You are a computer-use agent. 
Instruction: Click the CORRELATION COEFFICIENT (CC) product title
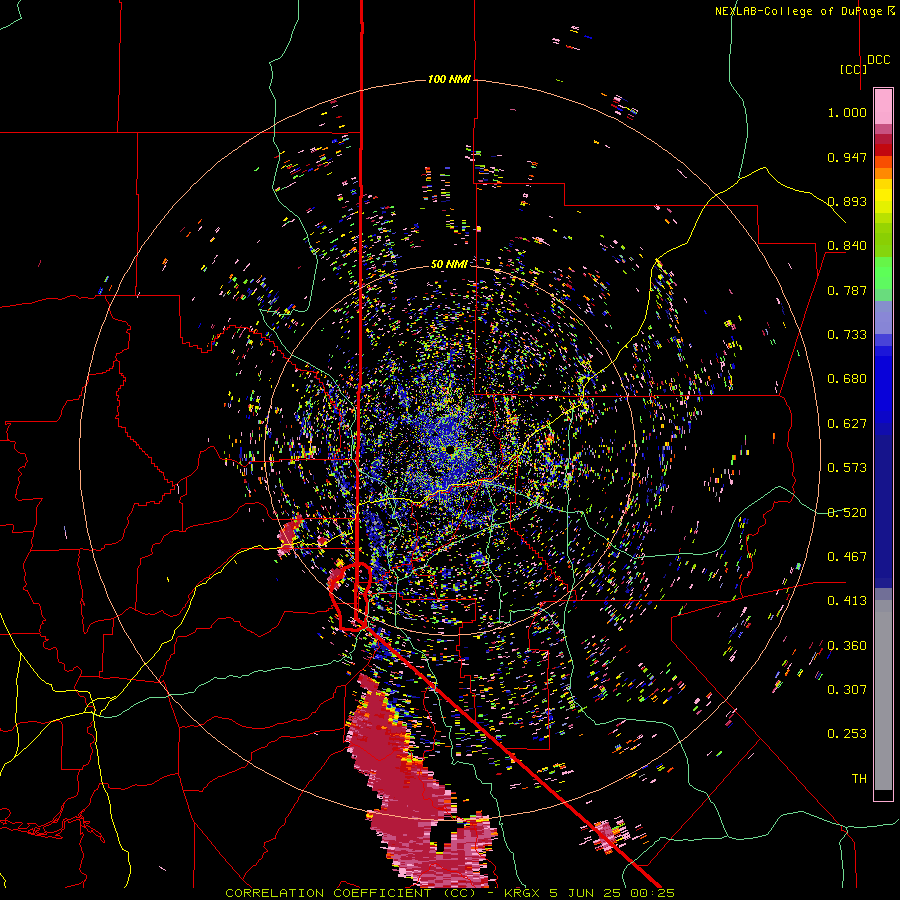(x=351, y=893)
